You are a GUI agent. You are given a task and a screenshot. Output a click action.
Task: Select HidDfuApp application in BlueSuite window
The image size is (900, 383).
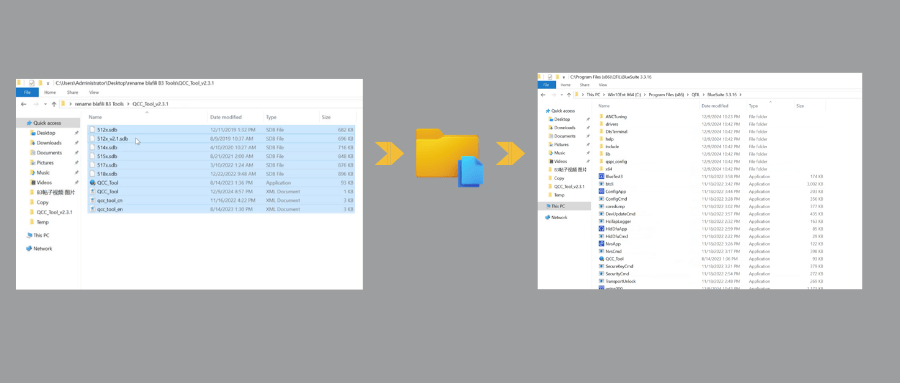pos(613,229)
